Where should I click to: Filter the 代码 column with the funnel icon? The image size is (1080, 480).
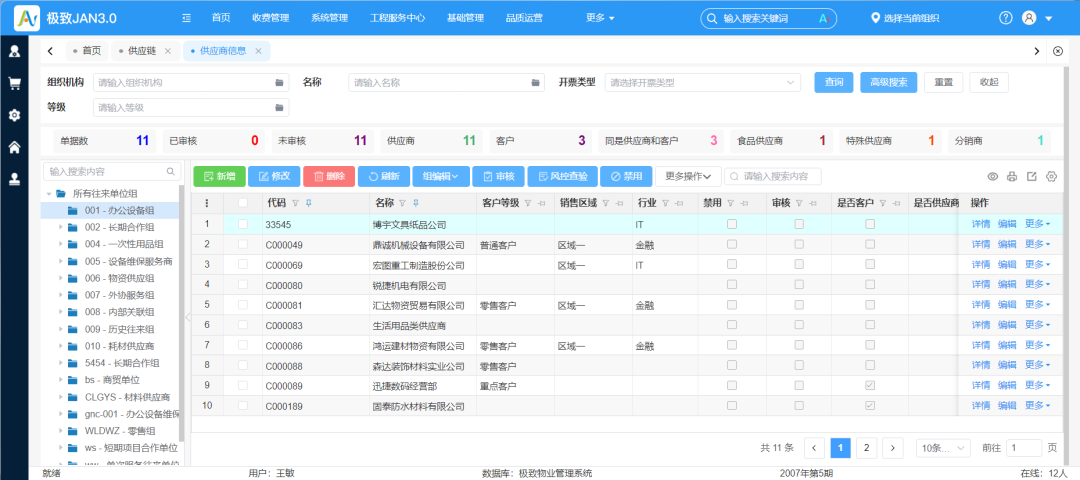point(295,203)
